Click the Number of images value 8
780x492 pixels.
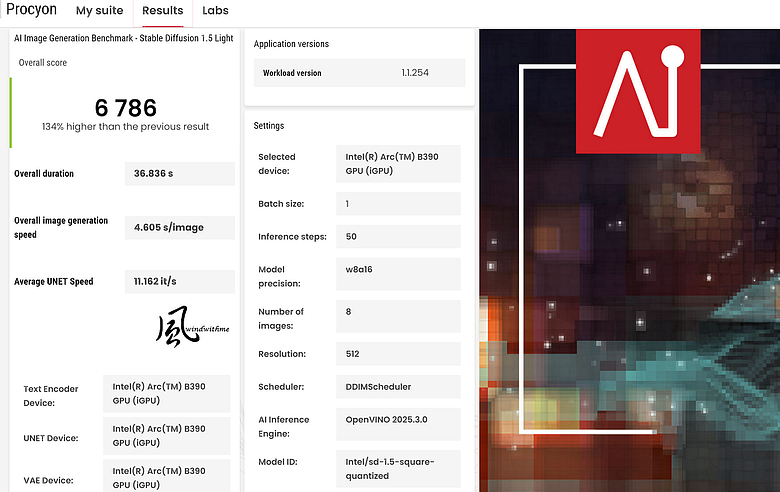click(398, 316)
